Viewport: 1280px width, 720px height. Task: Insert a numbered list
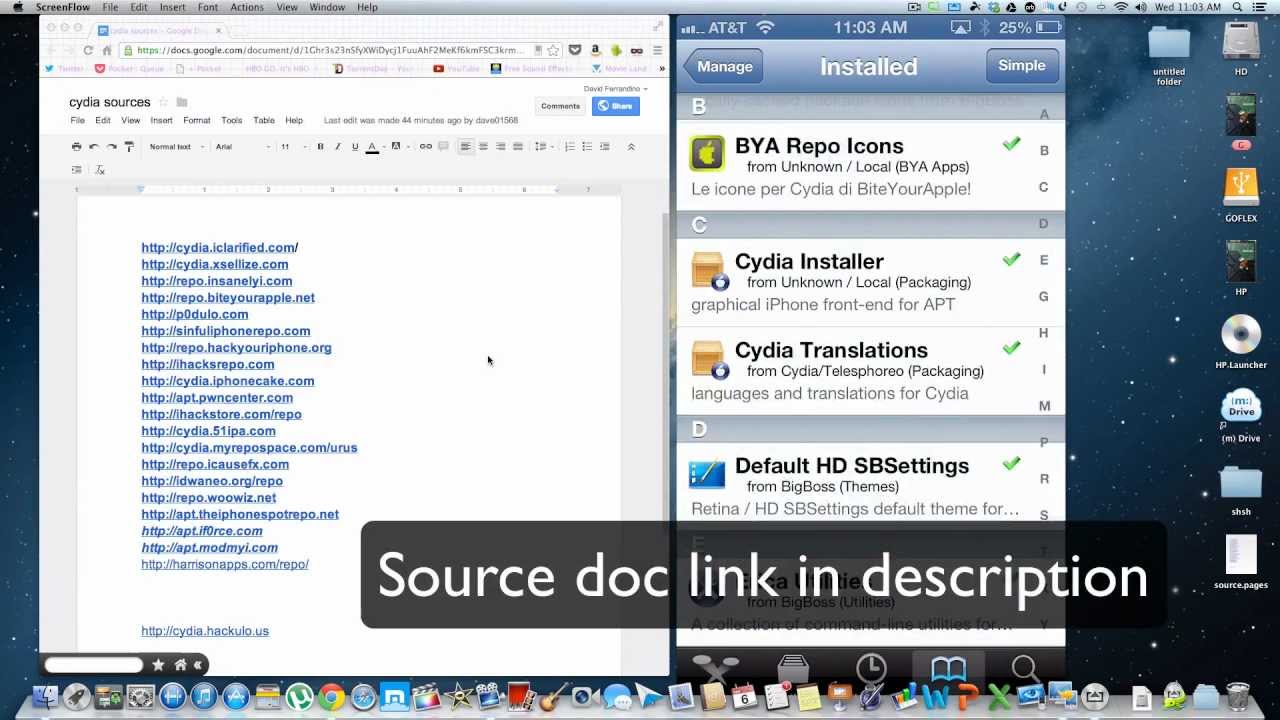570,147
